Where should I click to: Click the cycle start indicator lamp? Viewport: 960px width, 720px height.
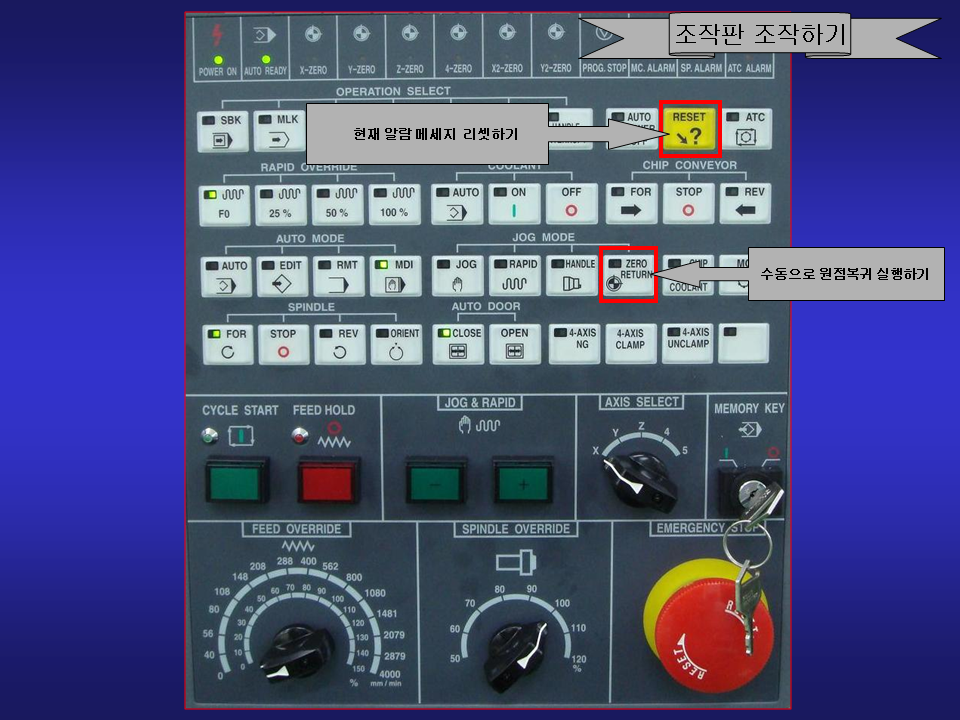tap(210, 436)
